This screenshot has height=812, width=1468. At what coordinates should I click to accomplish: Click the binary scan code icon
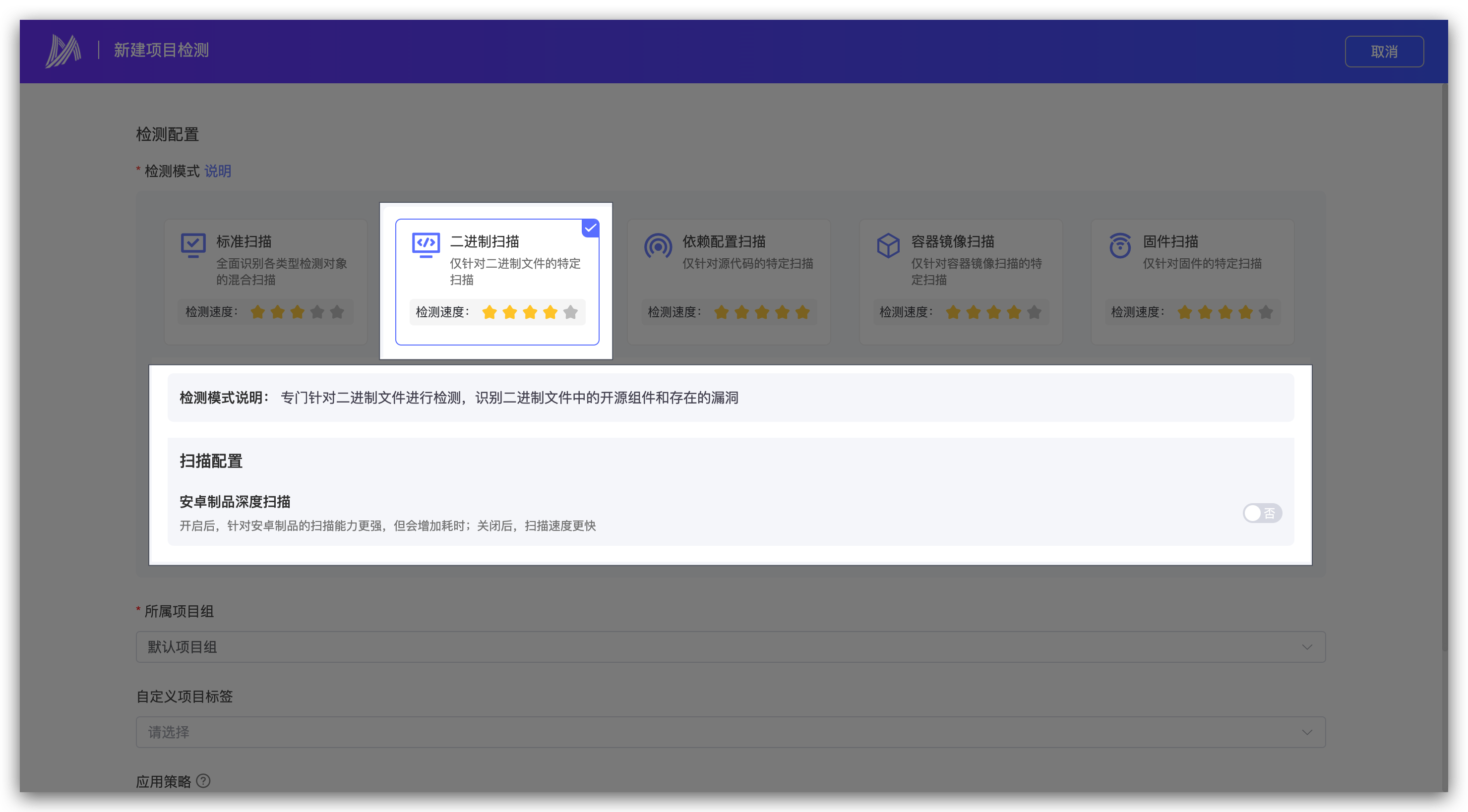(426, 245)
